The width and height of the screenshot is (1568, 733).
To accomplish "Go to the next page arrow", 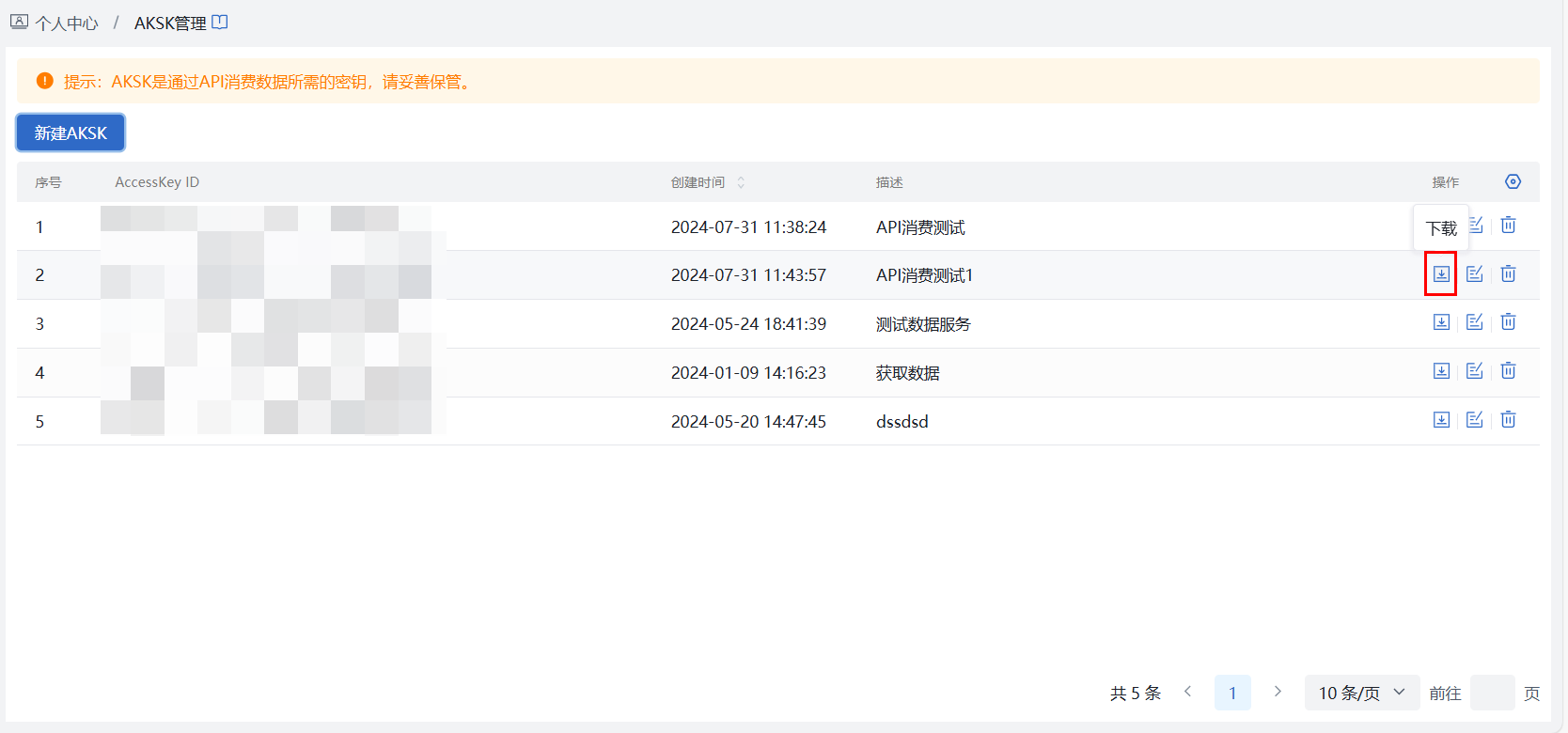I will point(1278,692).
